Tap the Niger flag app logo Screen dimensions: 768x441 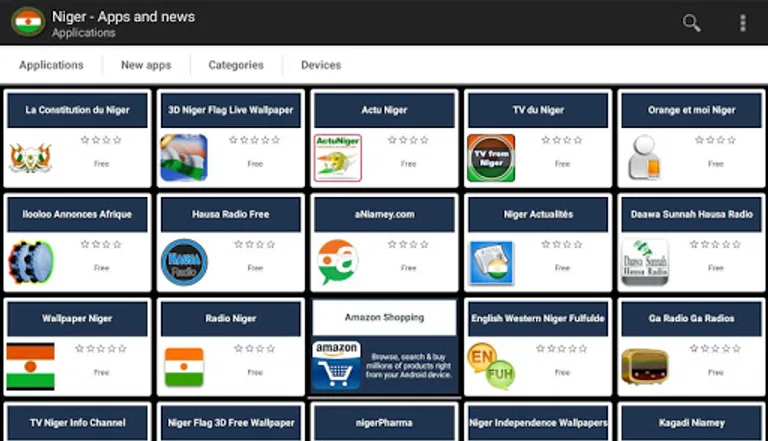pos(28,22)
